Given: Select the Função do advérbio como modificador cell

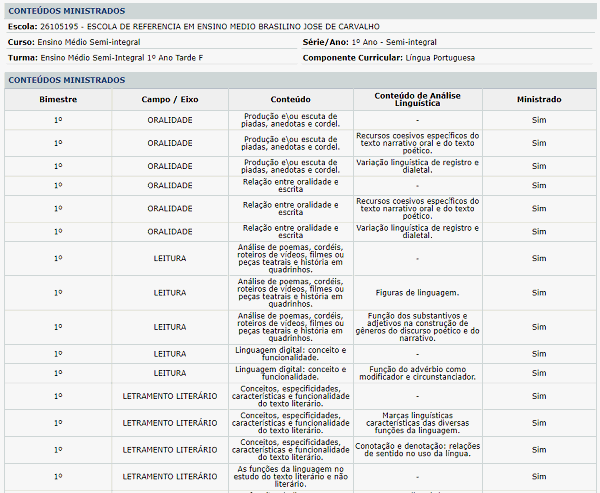Looking at the screenshot, I should coord(417,373).
